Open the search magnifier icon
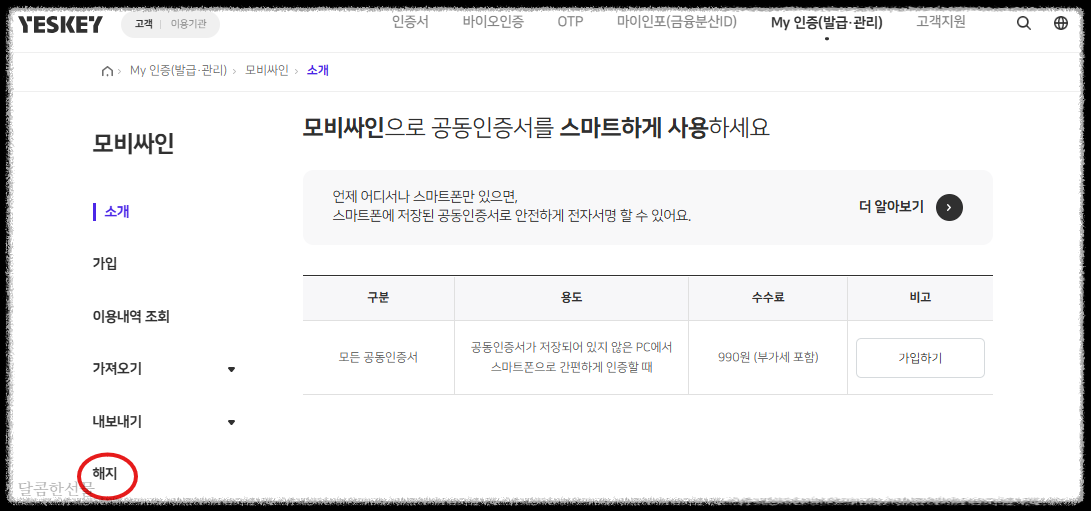The image size is (1091, 511). click(x=1024, y=23)
